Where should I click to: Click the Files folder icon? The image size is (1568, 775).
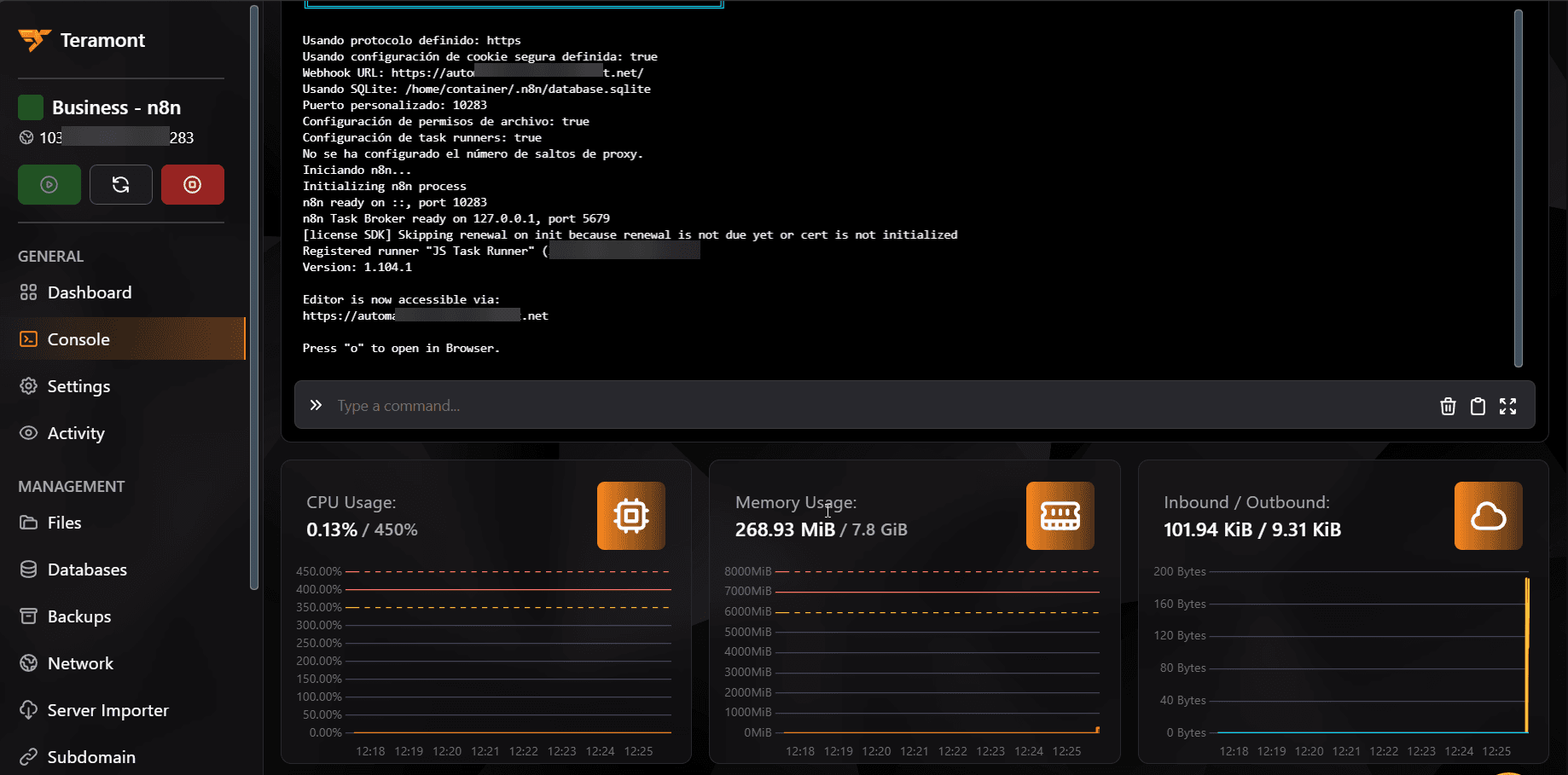tap(28, 523)
